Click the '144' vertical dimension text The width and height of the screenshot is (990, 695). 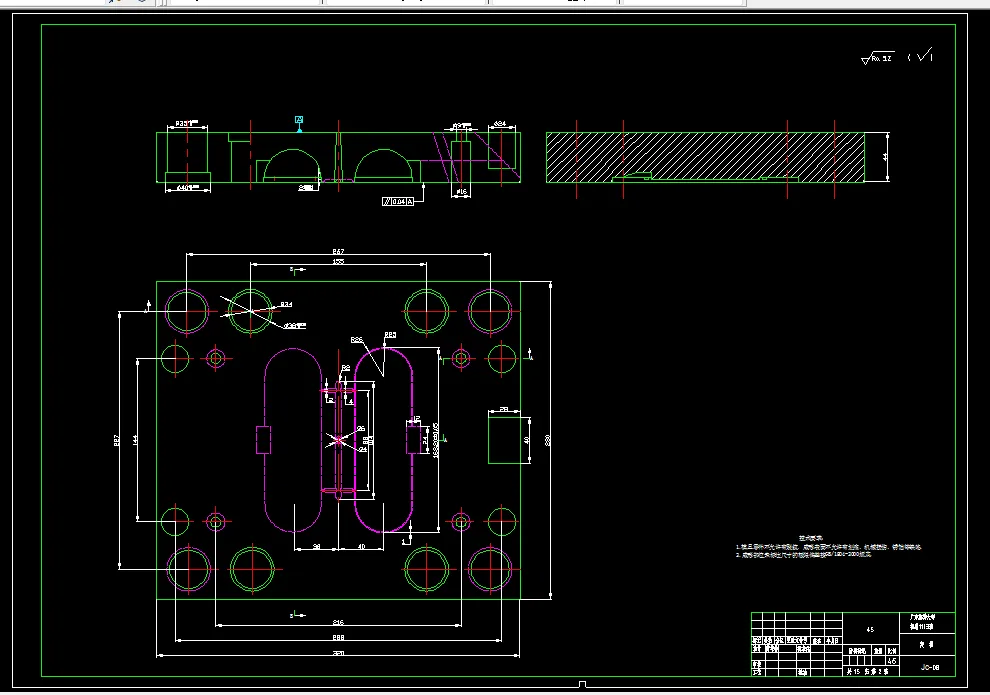click(x=135, y=440)
